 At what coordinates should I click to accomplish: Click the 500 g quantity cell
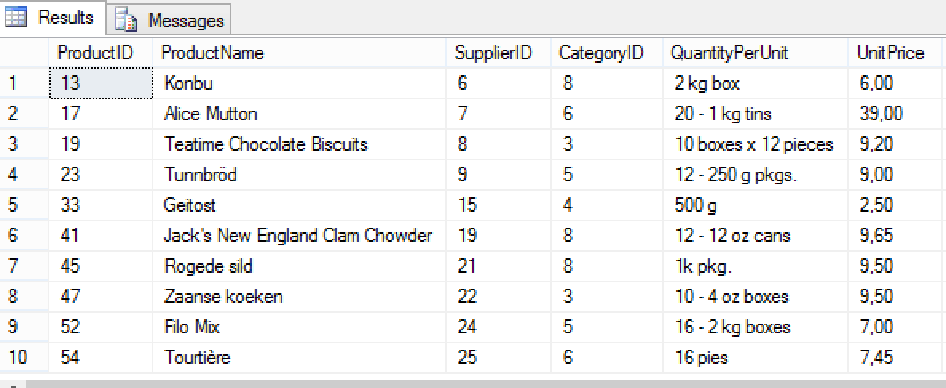(755, 205)
